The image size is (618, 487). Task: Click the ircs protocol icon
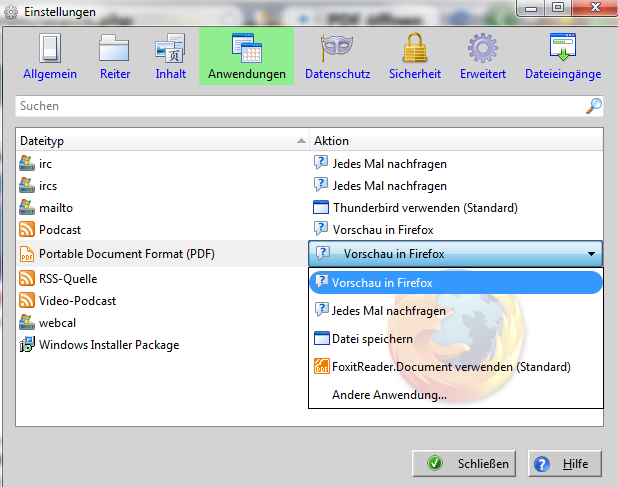pyautogui.click(x=27, y=185)
